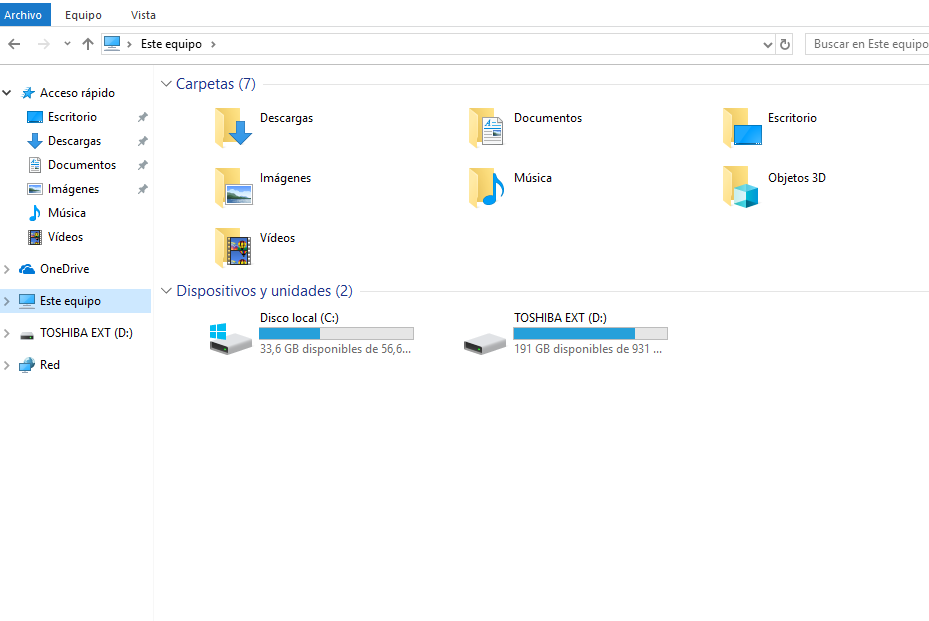Collapse Dispositivos y unidades section
The height and width of the screenshot is (621, 929).
166,291
